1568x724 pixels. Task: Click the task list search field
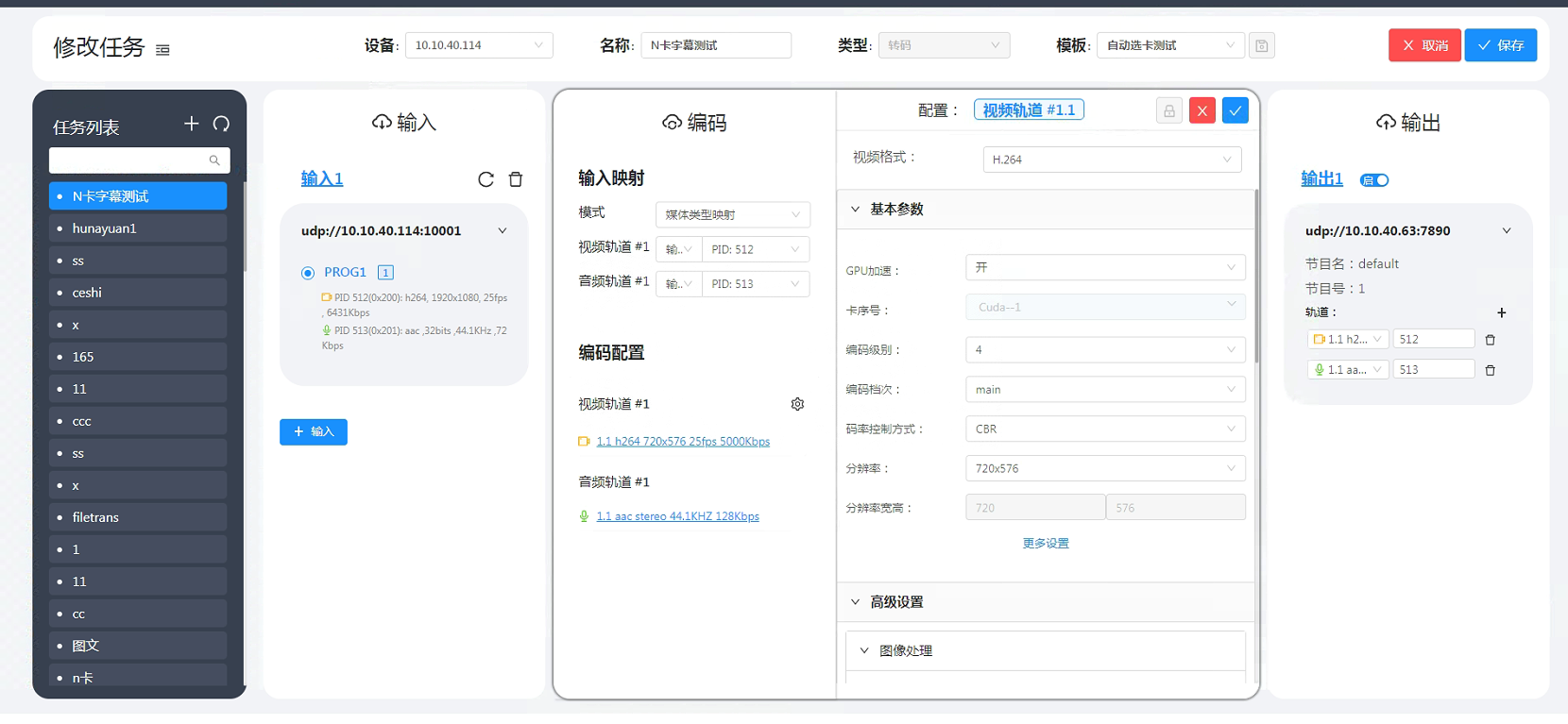coord(140,160)
